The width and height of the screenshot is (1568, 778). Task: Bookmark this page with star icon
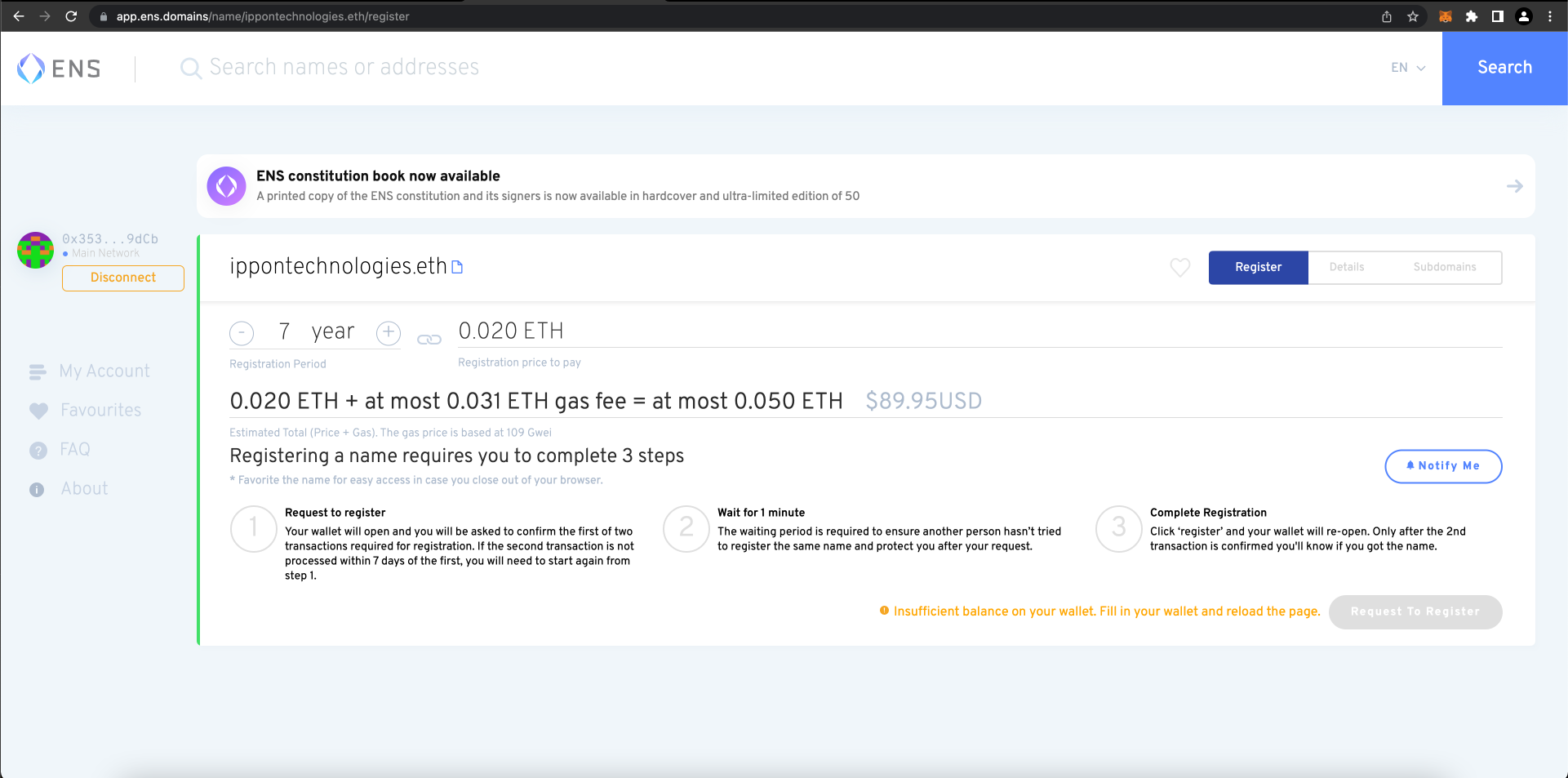[1413, 16]
